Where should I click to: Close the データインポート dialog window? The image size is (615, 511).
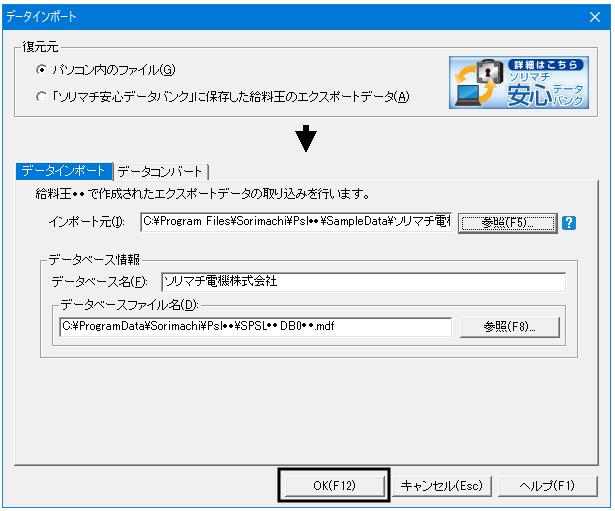(595, 17)
